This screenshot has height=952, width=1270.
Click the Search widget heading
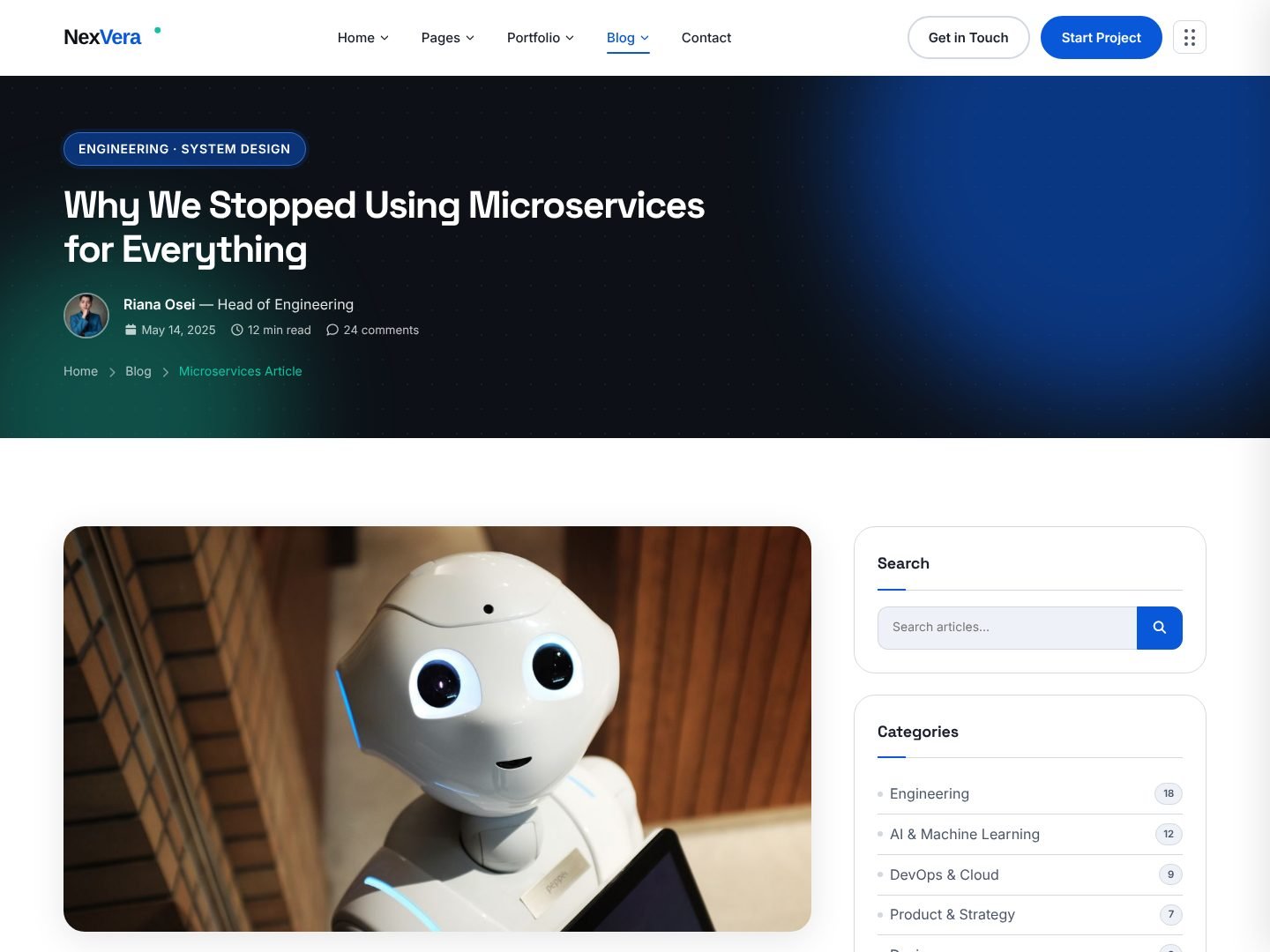pyautogui.click(x=903, y=563)
